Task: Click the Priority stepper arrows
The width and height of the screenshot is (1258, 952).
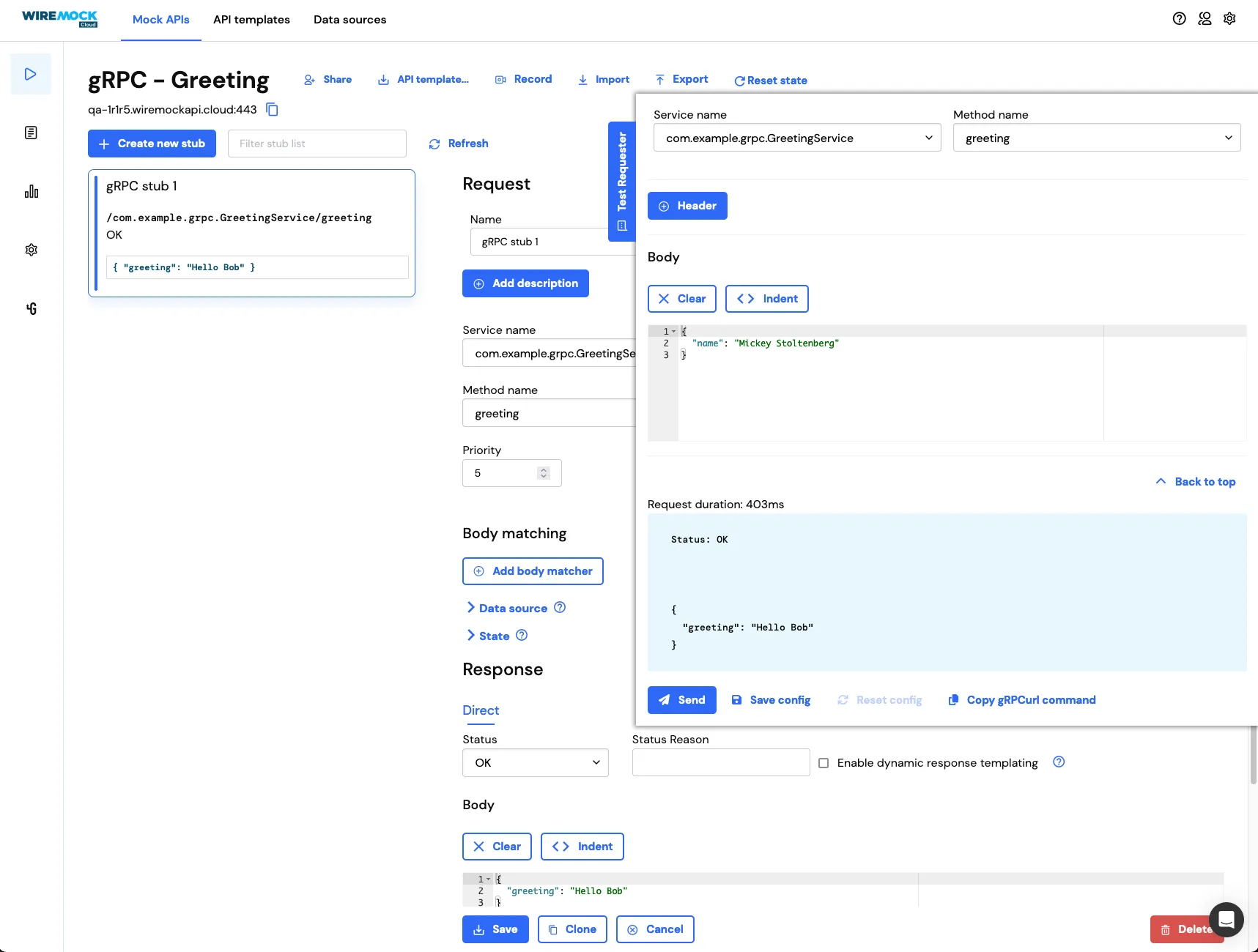Action: click(544, 473)
